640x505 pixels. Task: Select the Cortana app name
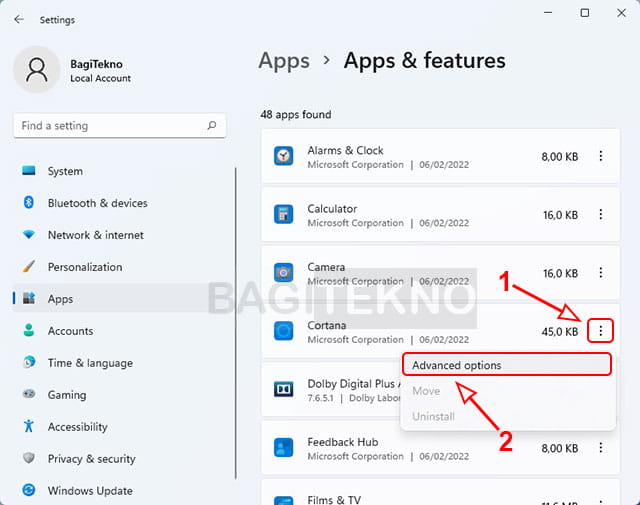point(327,325)
